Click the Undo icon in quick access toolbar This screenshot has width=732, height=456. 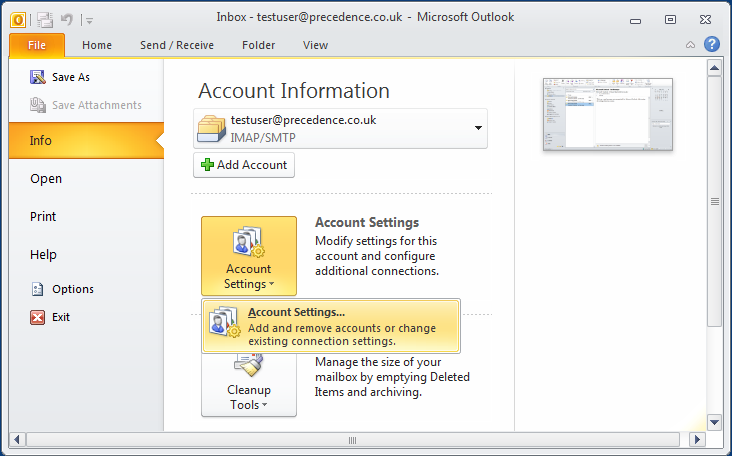coord(66,18)
